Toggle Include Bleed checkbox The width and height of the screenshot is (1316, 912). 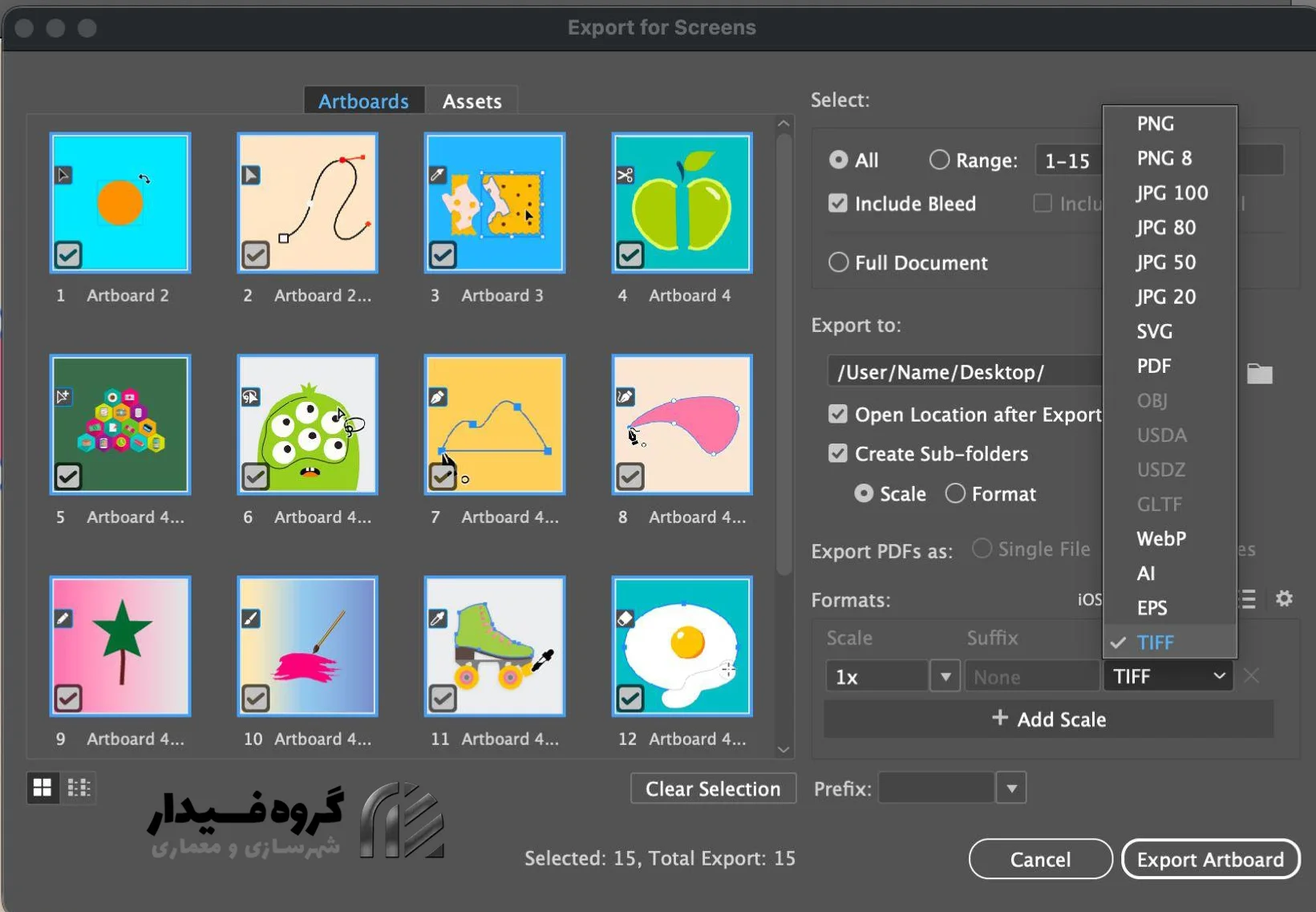pyautogui.click(x=837, y=203)
